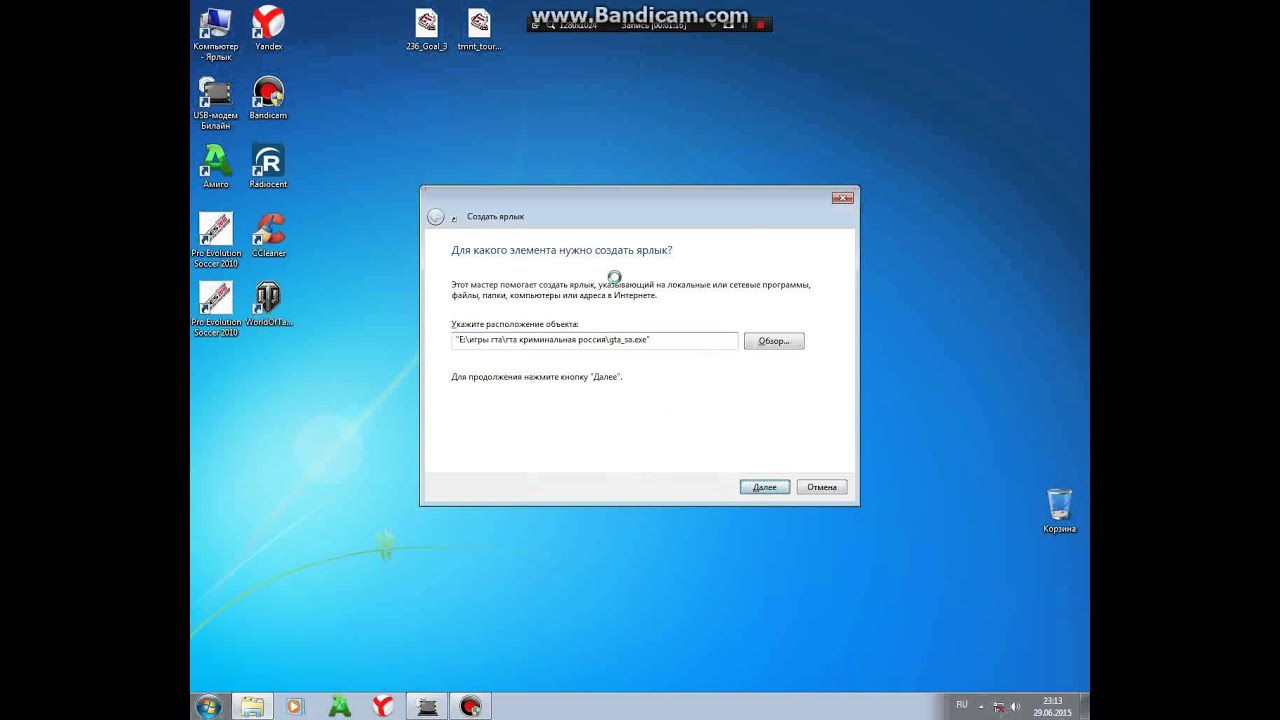The height and width of the screenshot is (720, 1280).
Task: Open media player taskbar icon
Action: click(294, 706)
